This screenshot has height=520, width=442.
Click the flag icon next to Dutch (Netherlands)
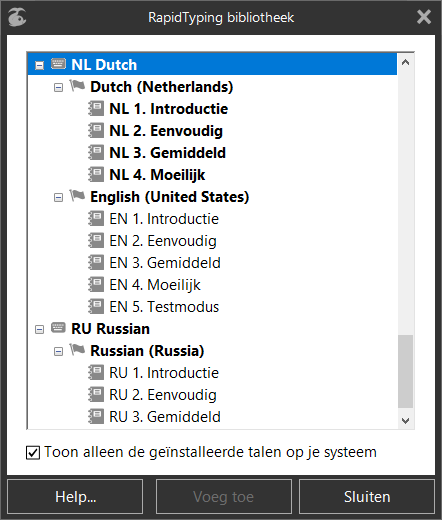(77, 86)
